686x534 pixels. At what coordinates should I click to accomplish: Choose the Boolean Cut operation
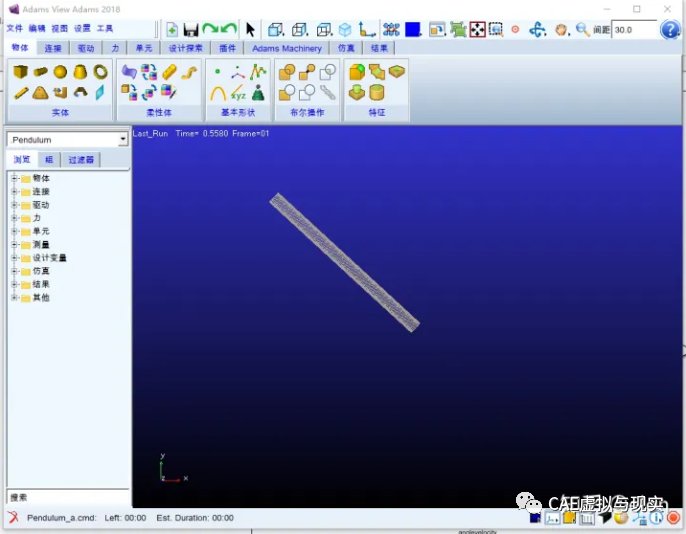[287, 93]
